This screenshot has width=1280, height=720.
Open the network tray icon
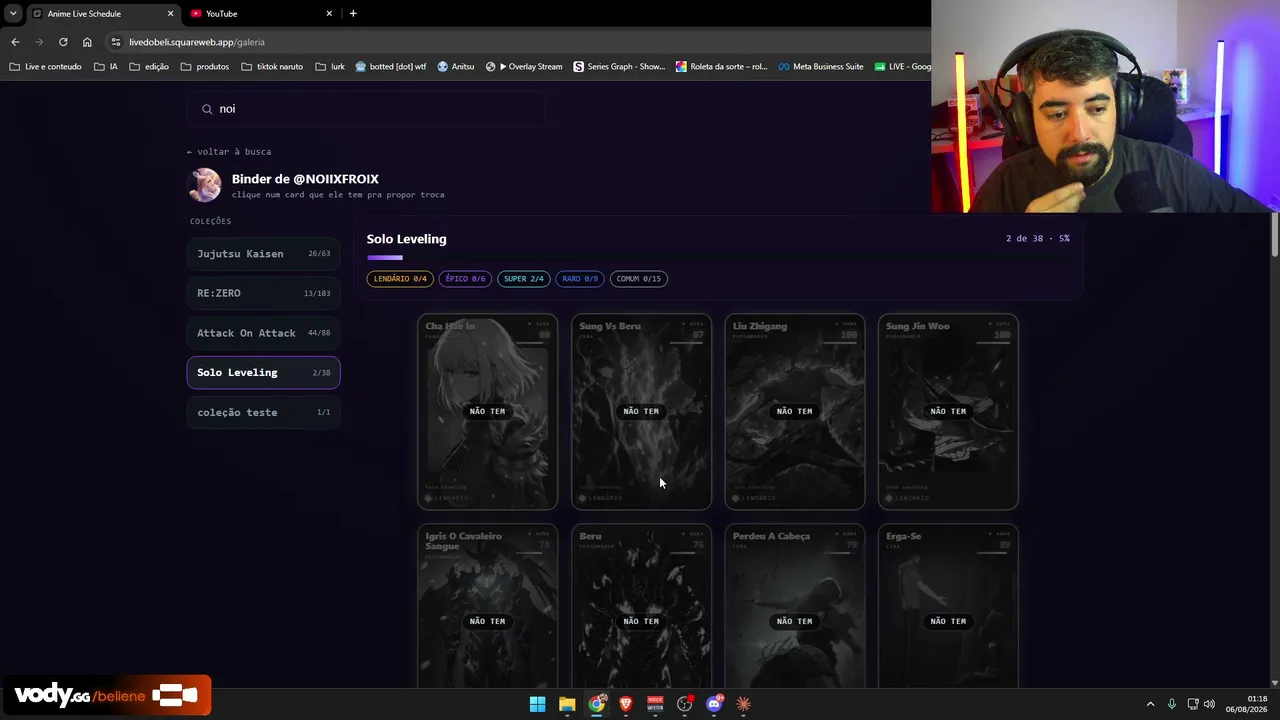click(x=1192, y=704)
